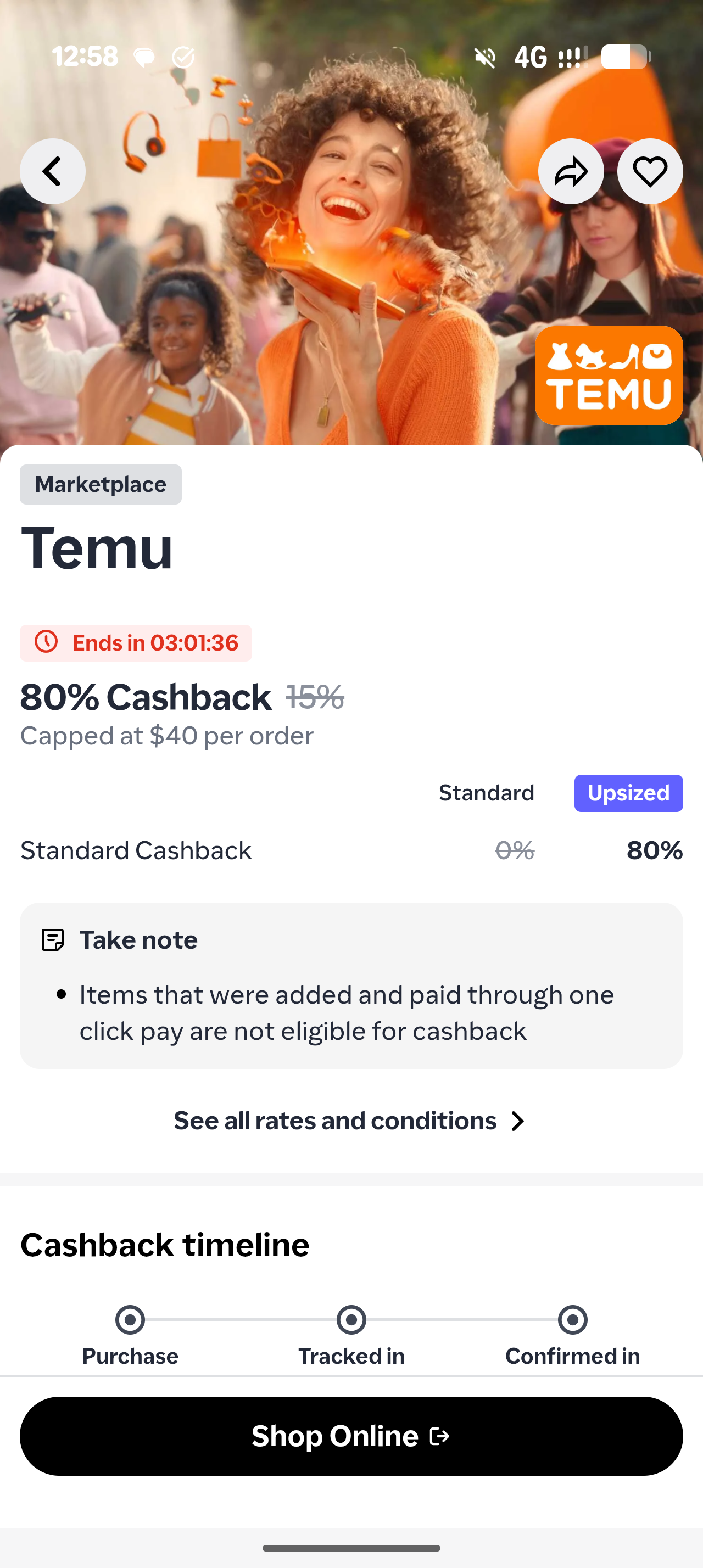This screenshot has height=1568, width=703.
Task: Tap the Temu logo badge
Action: tap(608, 375)
